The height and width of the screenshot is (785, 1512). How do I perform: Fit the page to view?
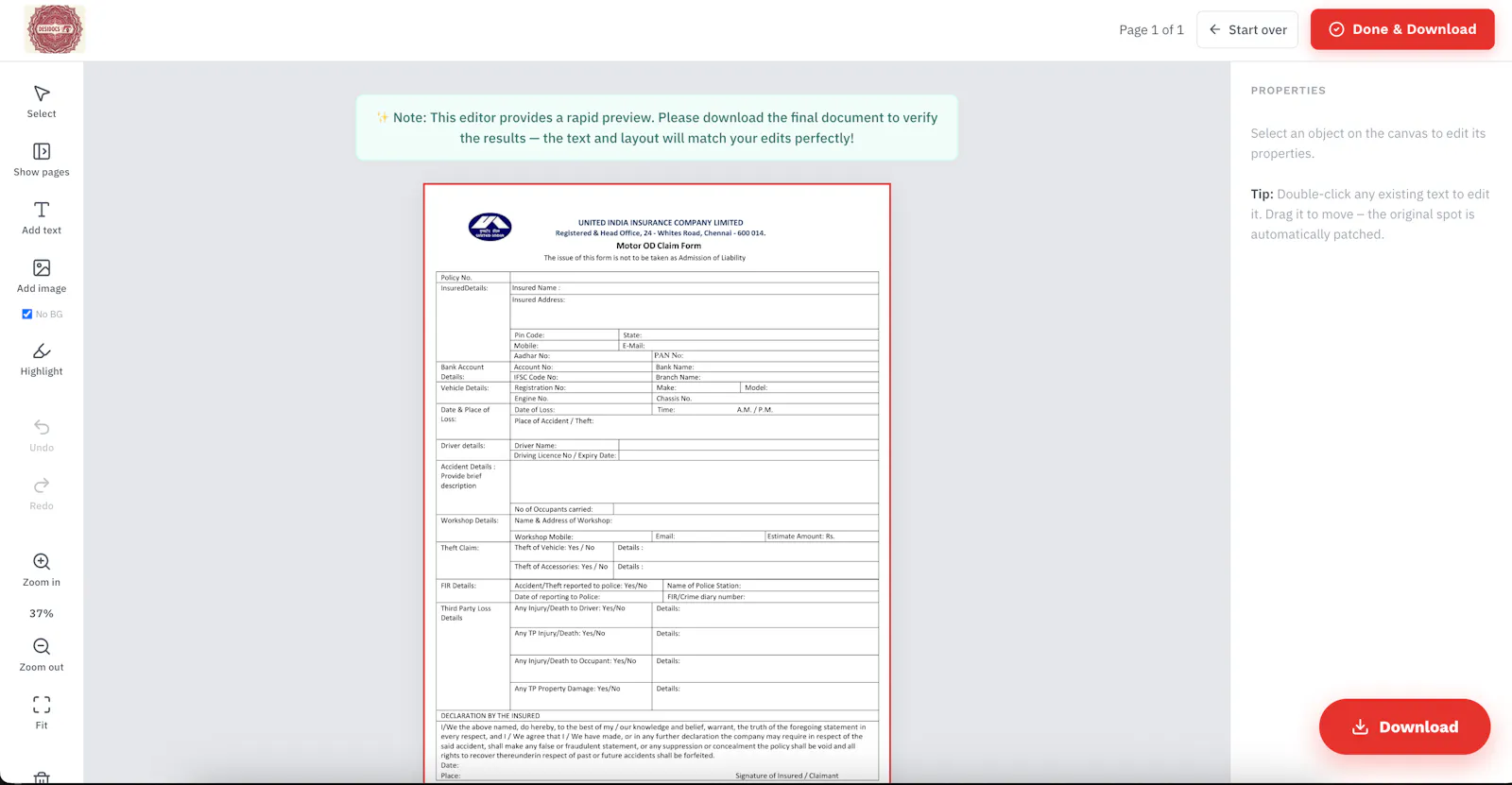click(x=42, y=712)
